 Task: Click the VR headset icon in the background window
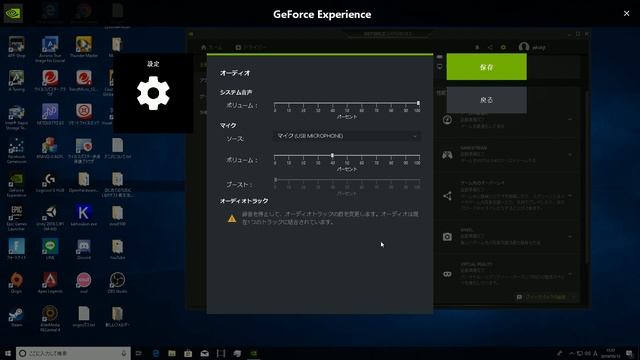(x=447, y=274)
